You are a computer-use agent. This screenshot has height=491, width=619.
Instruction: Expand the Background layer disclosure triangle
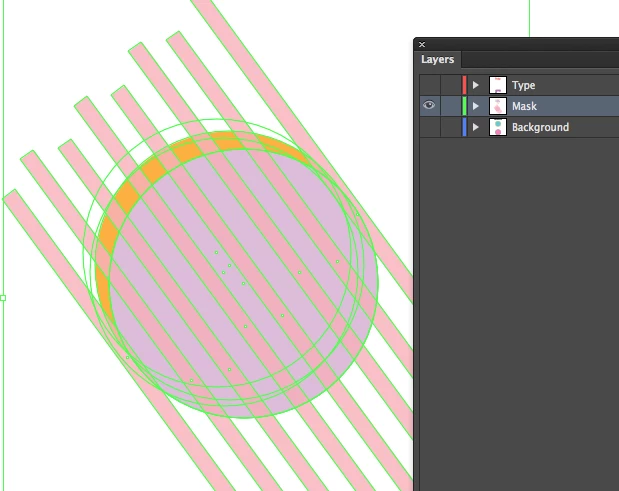coord(476,127)
